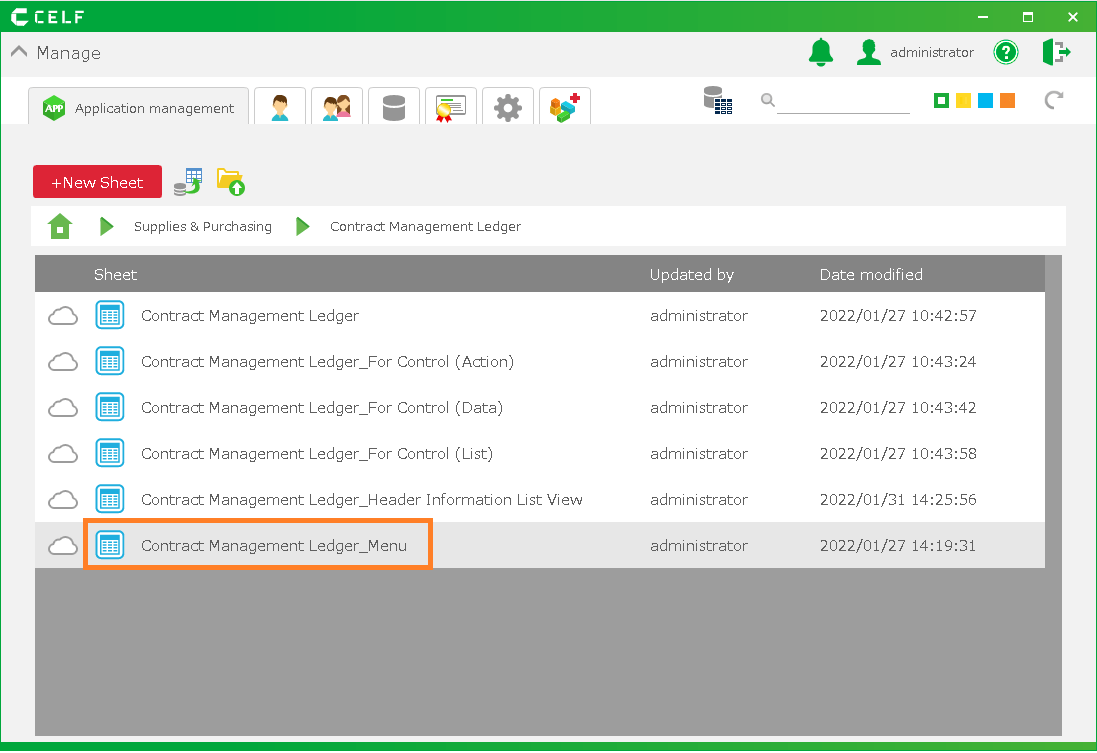Click the search input field
Image resolution: width=1097 pixels, height=753 pixels.
click(x=843, y=101)
